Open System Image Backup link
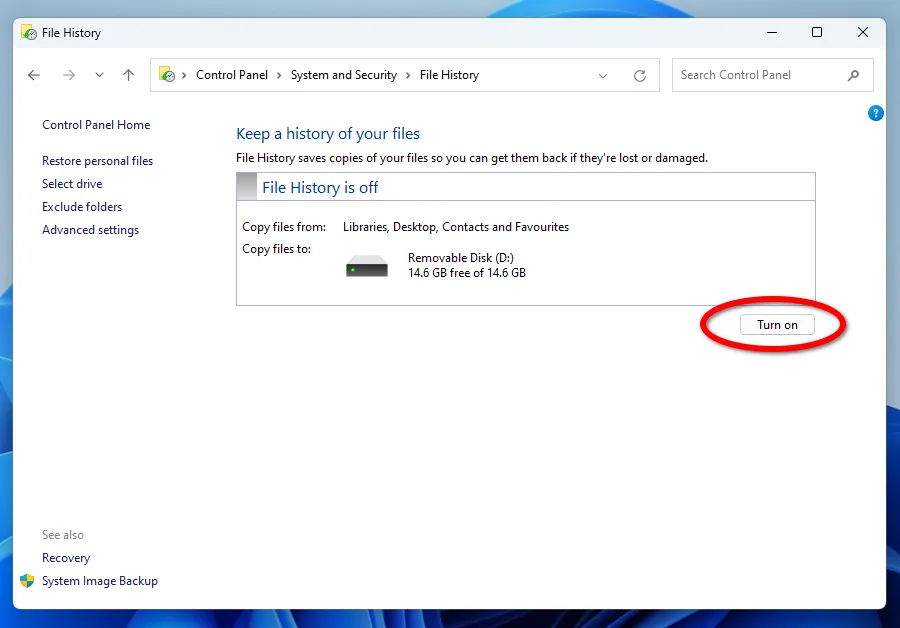Viewport: 900px width, 628px height. click(x=99, y=581)
